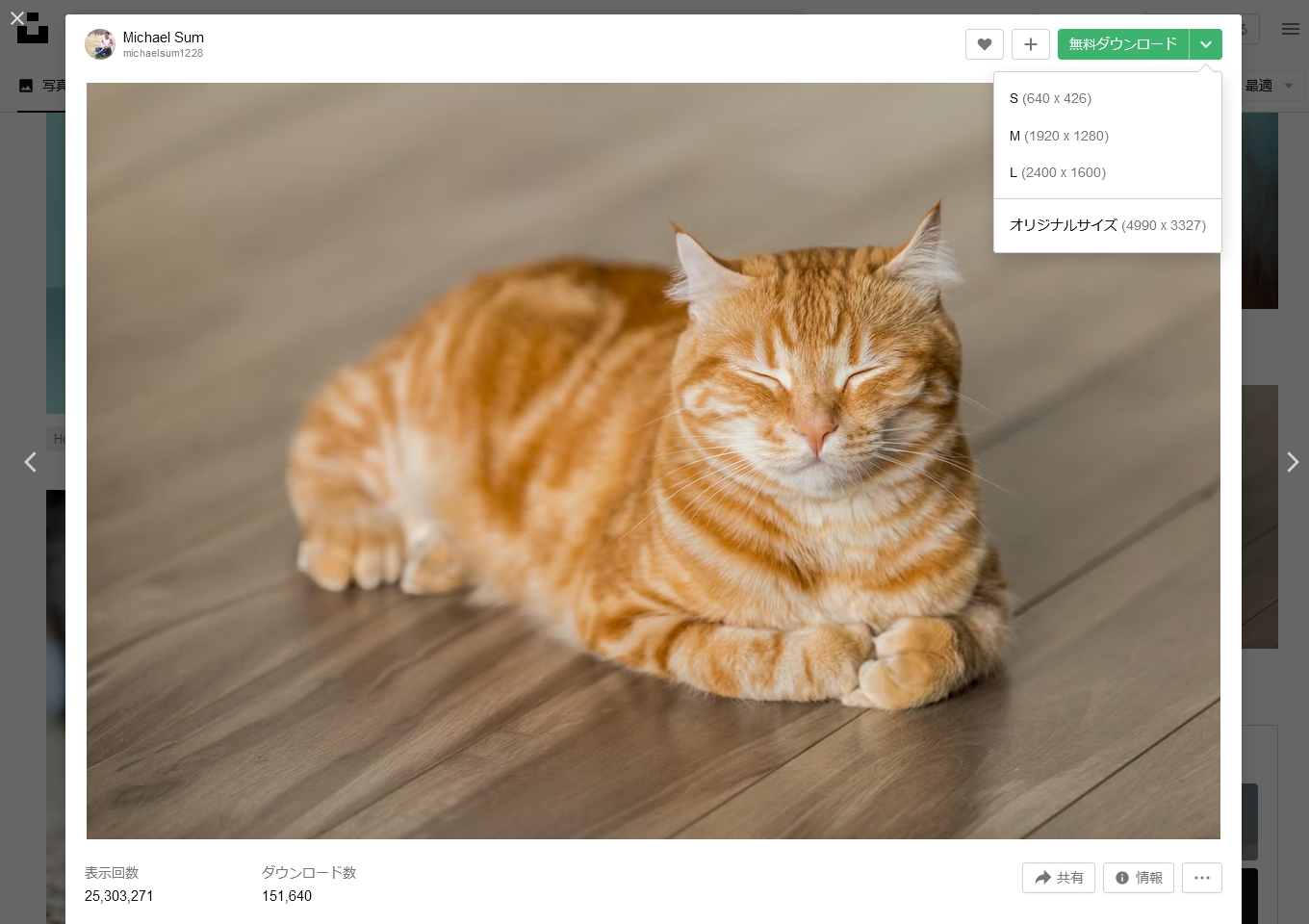Image resolution: width=1309 pixels, height=924 pixels.
Task: Go to next photo with right chevron
Action: point(1293,463)
